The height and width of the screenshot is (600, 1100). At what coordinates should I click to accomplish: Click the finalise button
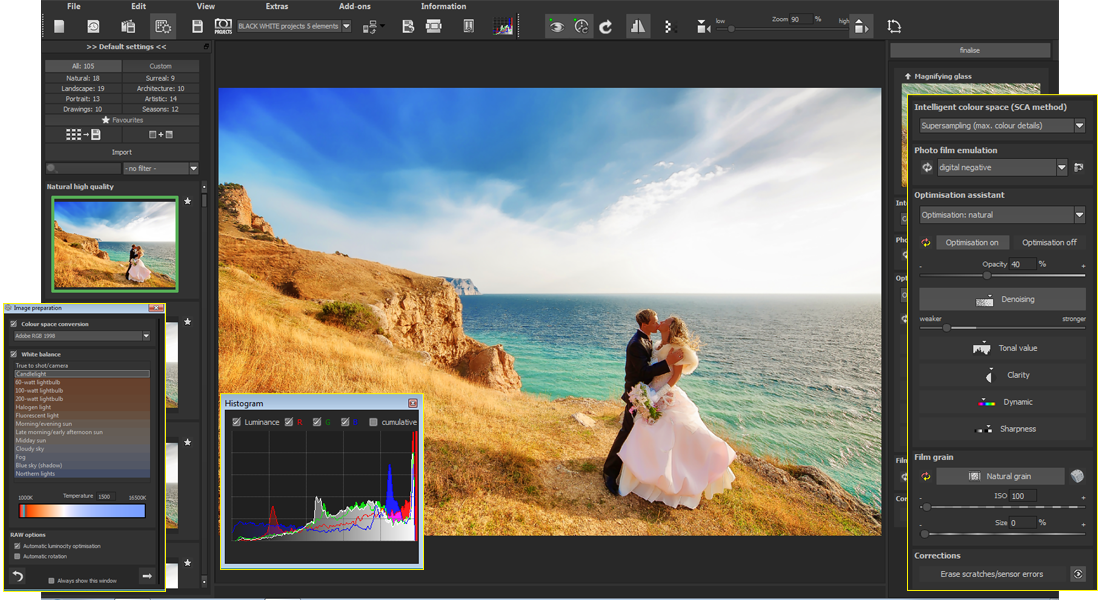point(970,50)
